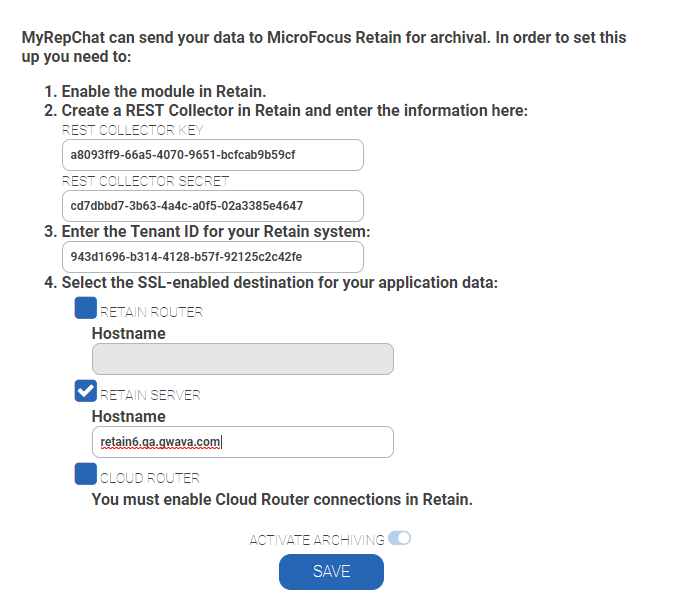Click the REST Collector Key input field

(x=212, y=155)
